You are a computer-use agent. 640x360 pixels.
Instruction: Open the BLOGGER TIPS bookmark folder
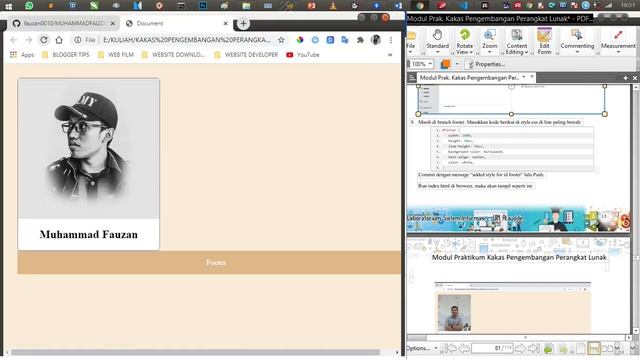[x=66, y=55]
